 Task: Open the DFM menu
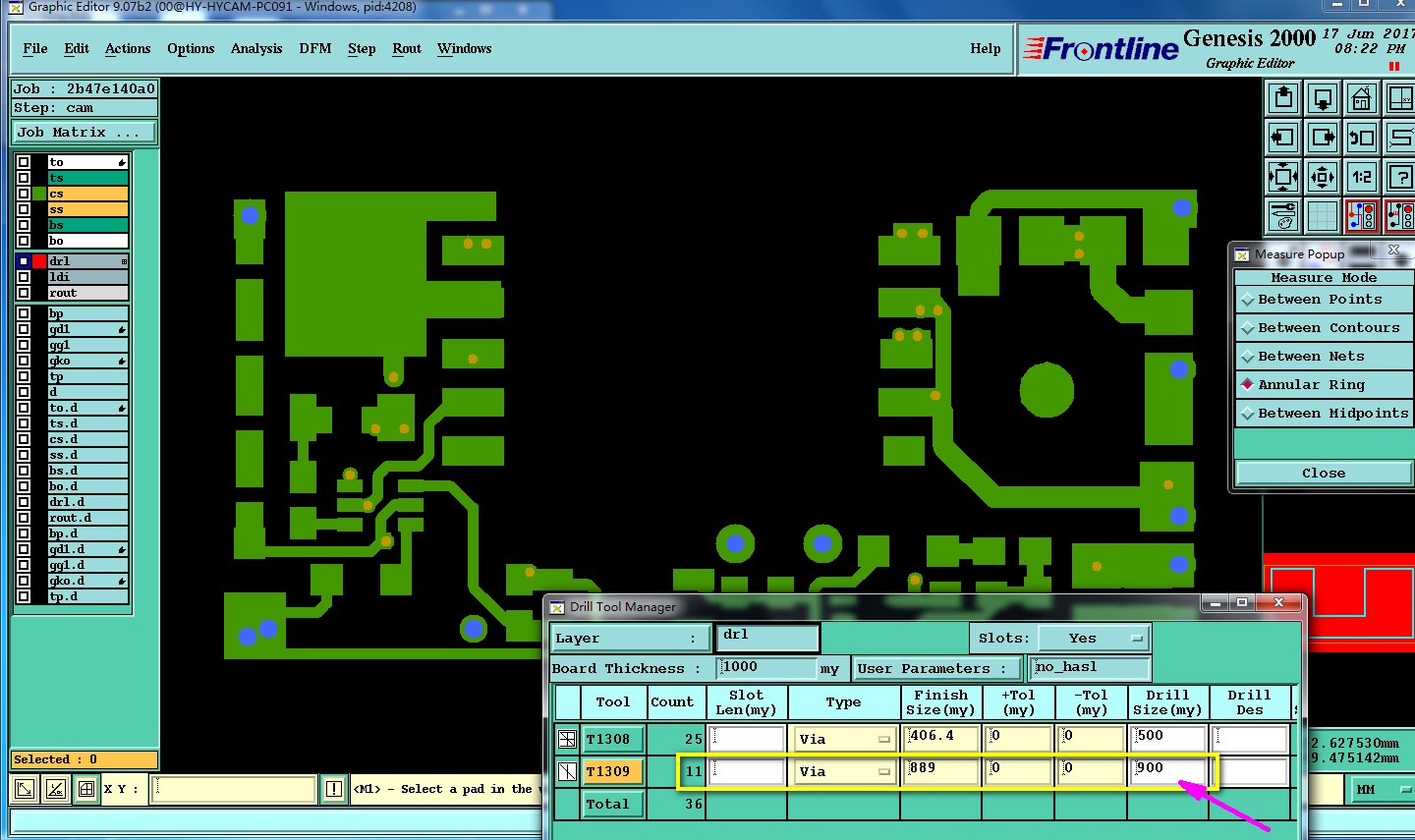(315, 48)
